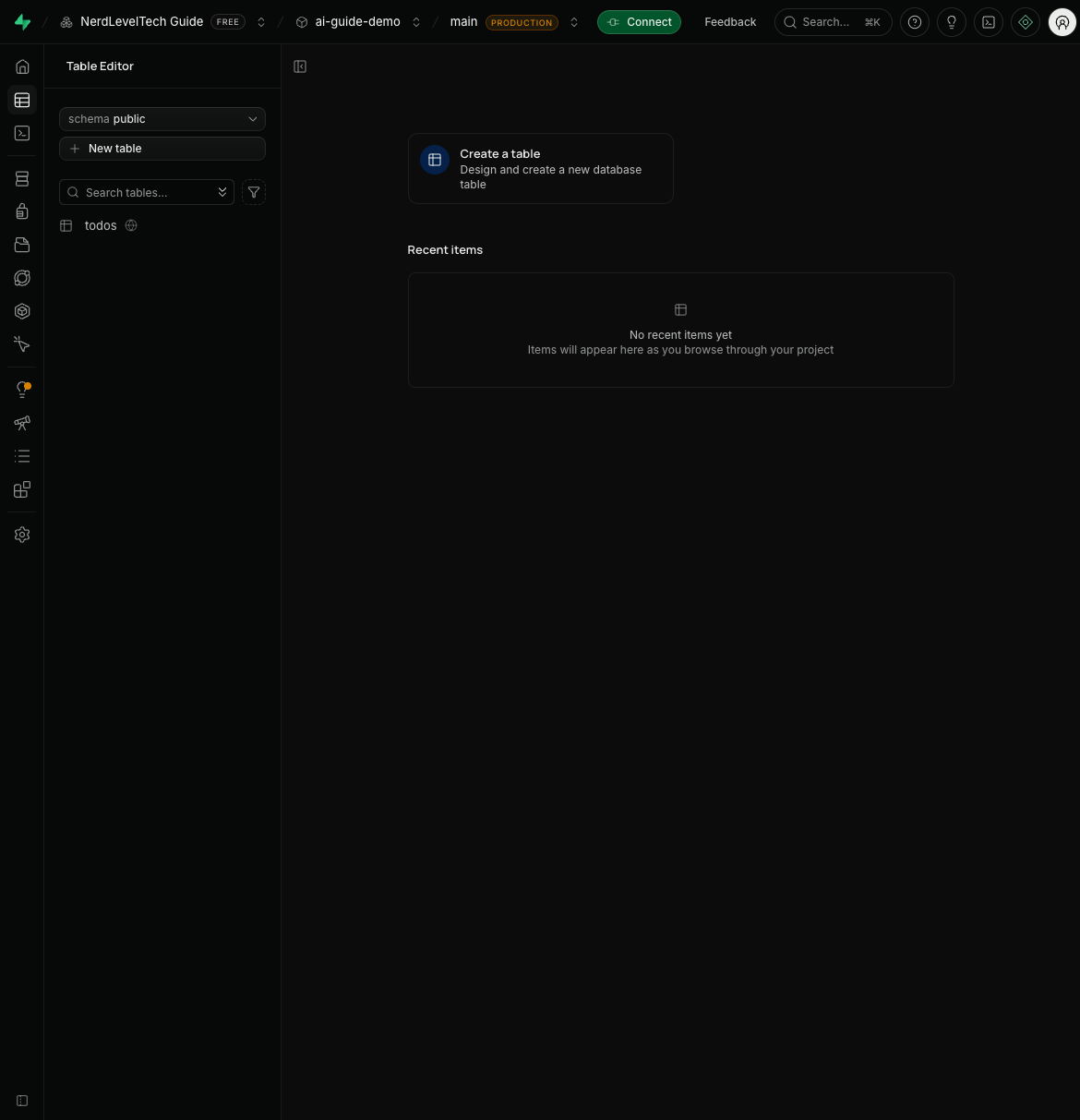Expand the organization switcher chevrons
This screenshot has width=1080, height=1120.
(x=261, y=22)
